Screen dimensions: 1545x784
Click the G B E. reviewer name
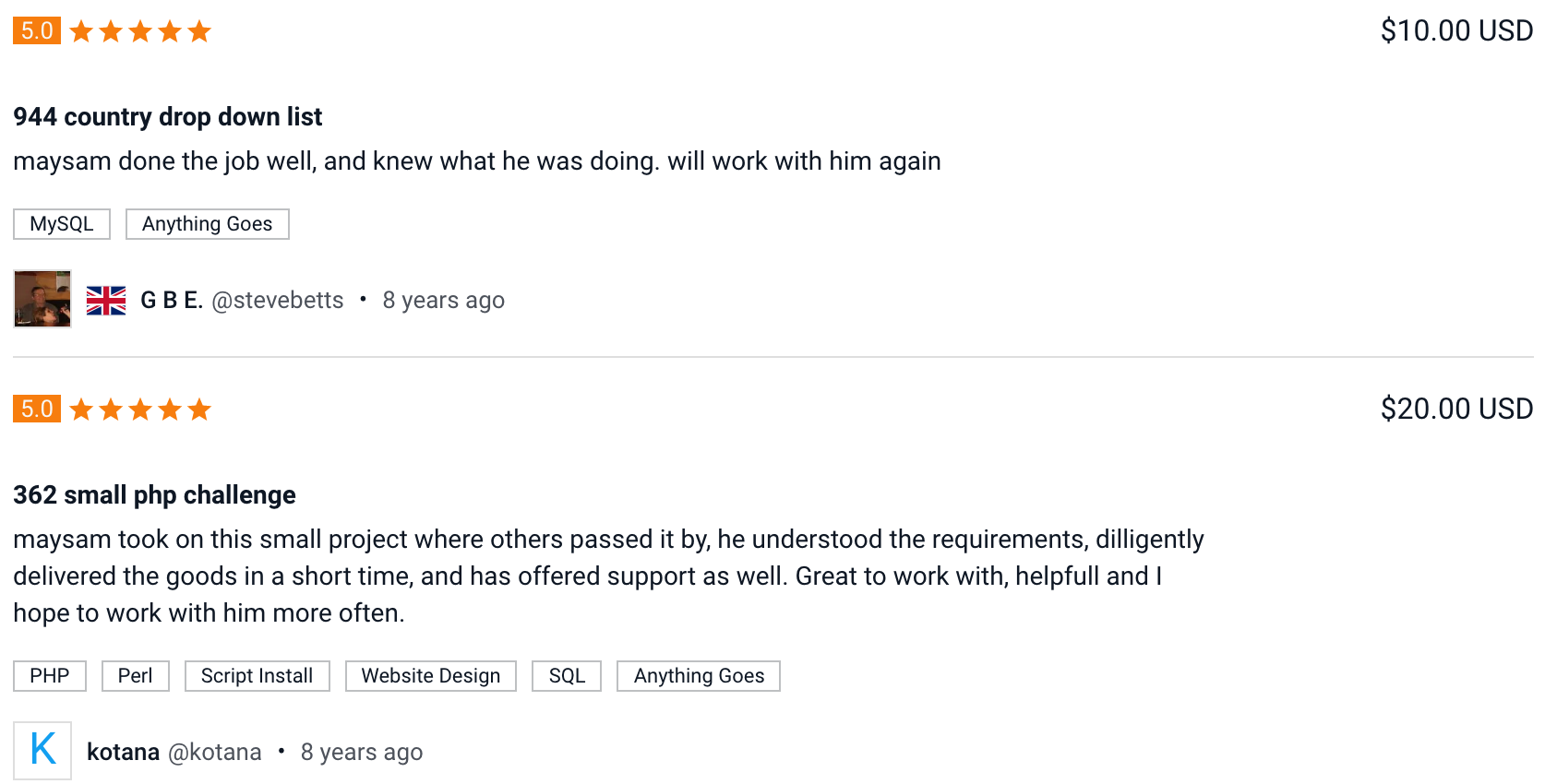(172, 301)
